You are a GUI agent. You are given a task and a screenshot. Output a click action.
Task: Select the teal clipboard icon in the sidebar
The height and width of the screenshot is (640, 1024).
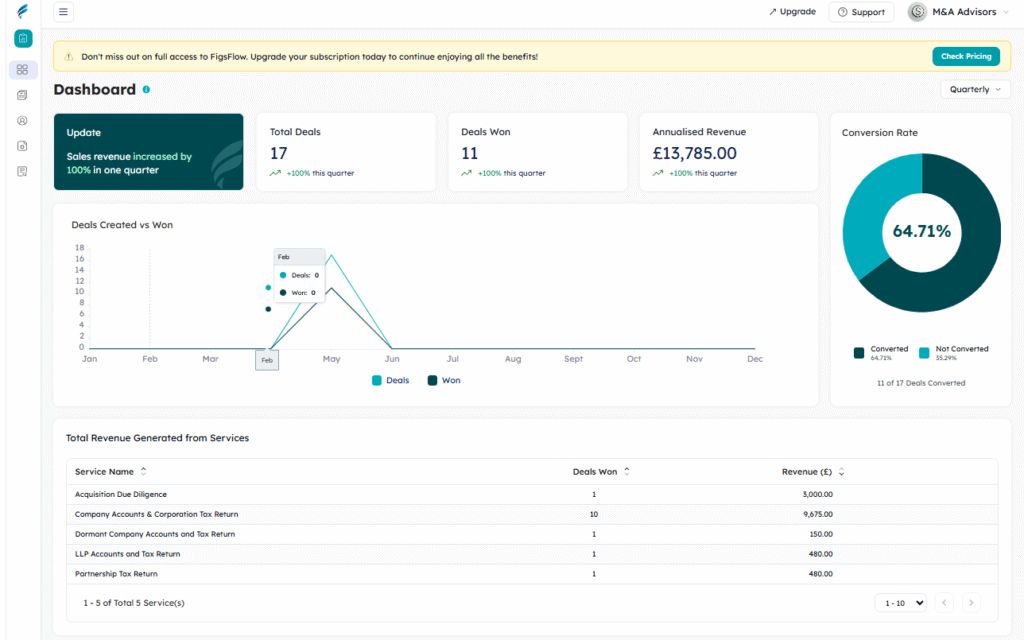[22, 38]
